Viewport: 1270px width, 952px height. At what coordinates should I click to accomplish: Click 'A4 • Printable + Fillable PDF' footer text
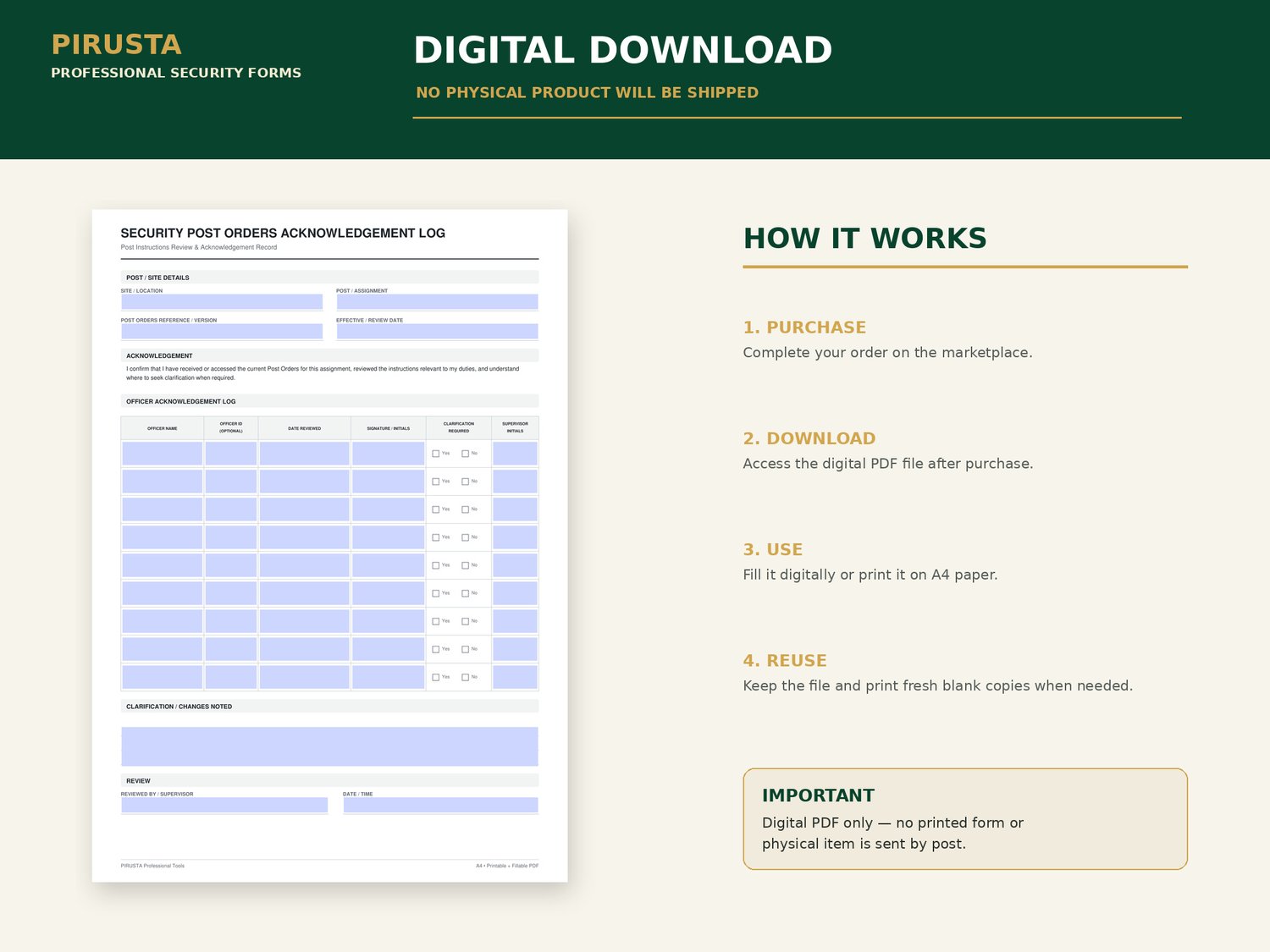(507, 866)
